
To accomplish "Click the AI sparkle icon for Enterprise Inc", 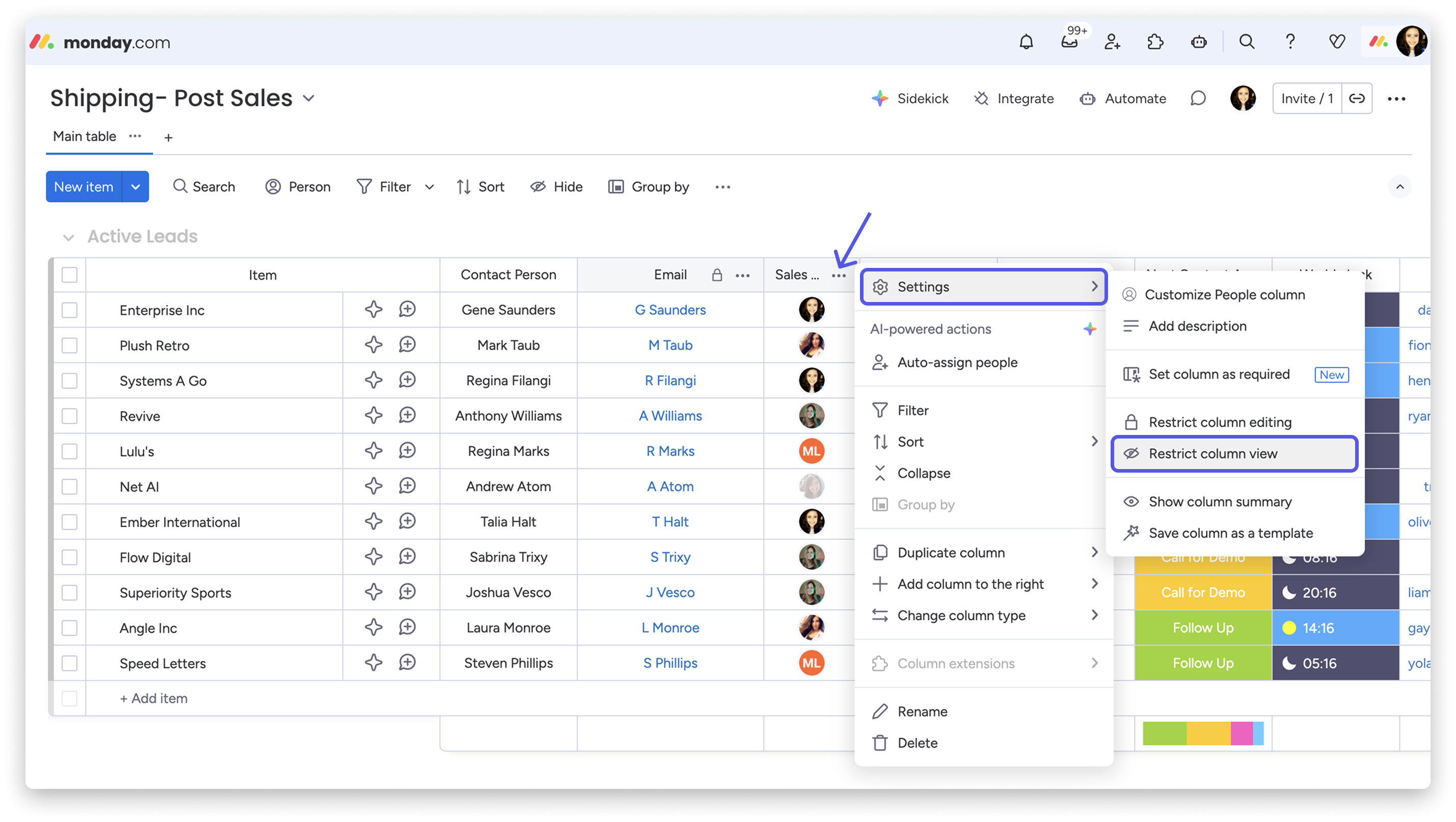I will [373, 310].
